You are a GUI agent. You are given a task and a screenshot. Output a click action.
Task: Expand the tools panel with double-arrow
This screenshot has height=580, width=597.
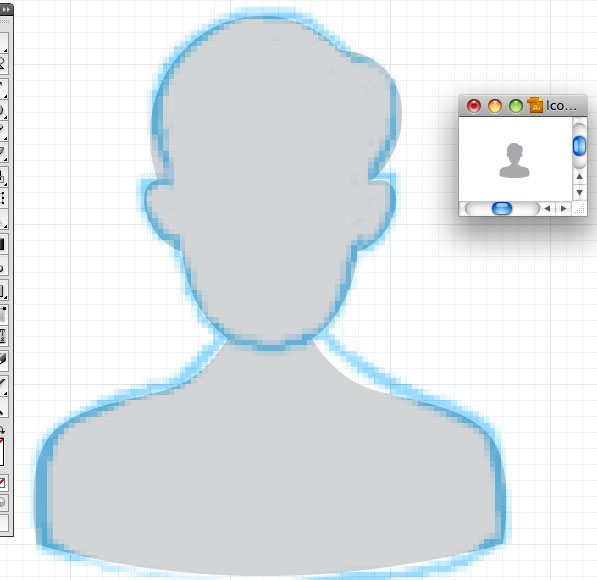pos(5,9)
